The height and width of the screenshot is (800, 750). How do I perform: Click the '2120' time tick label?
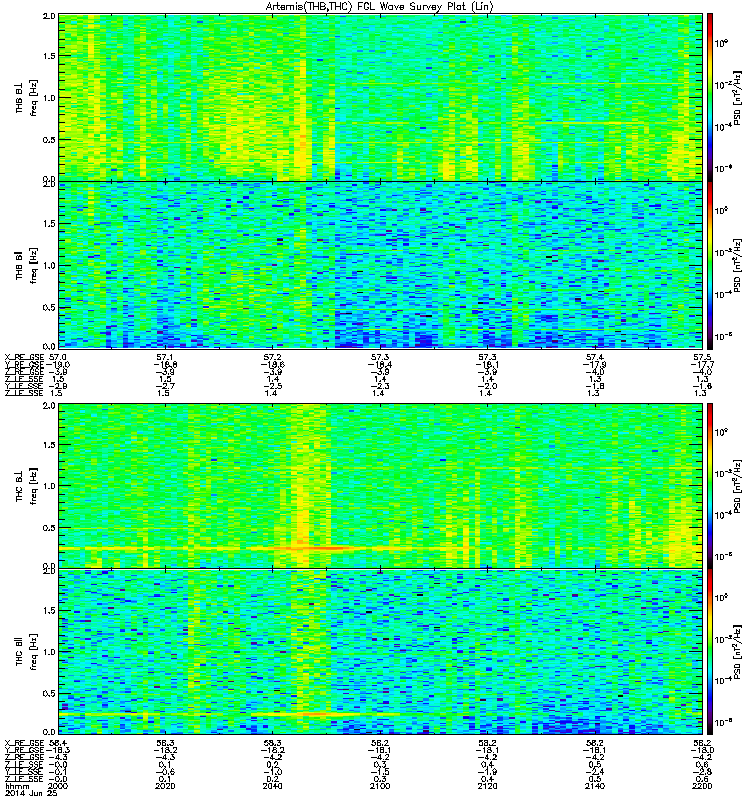tap(487, 786)
